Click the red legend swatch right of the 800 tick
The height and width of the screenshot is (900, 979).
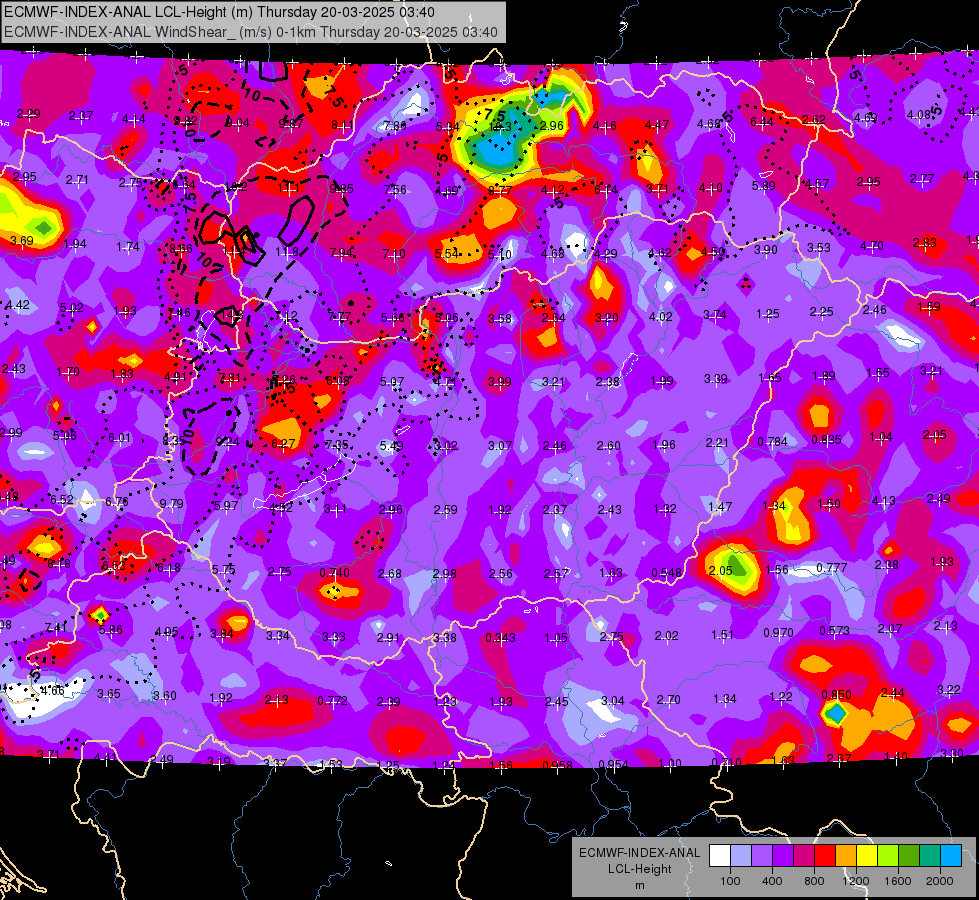click(825, 855)
